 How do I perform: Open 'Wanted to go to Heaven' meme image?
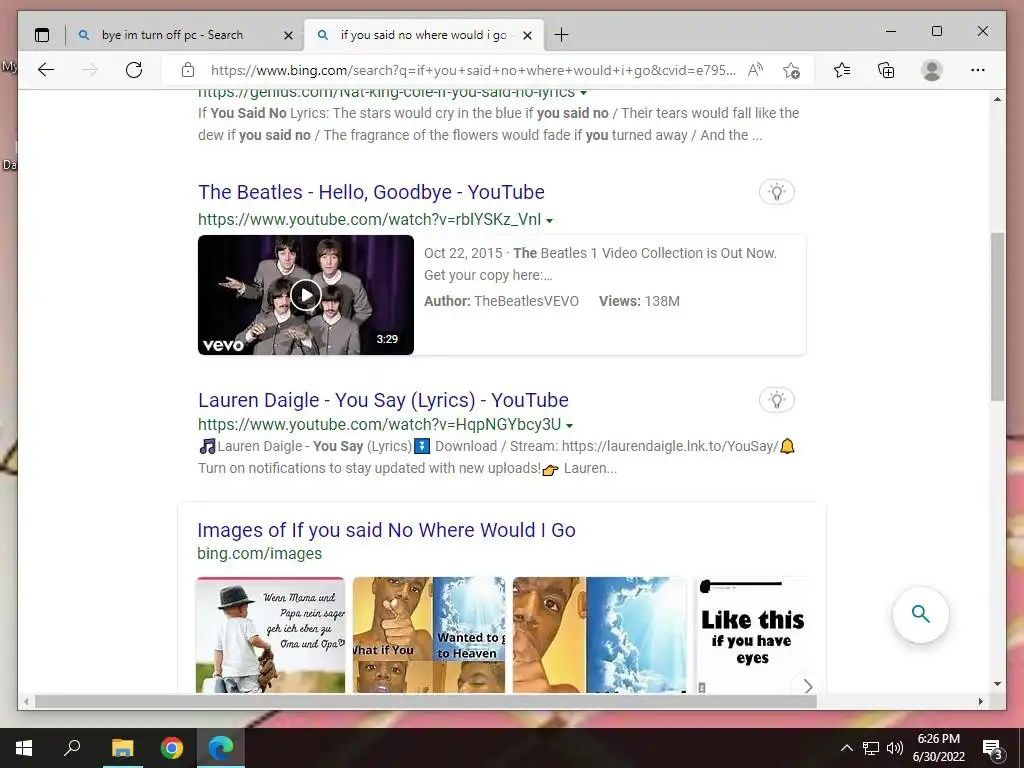[429, 635]
